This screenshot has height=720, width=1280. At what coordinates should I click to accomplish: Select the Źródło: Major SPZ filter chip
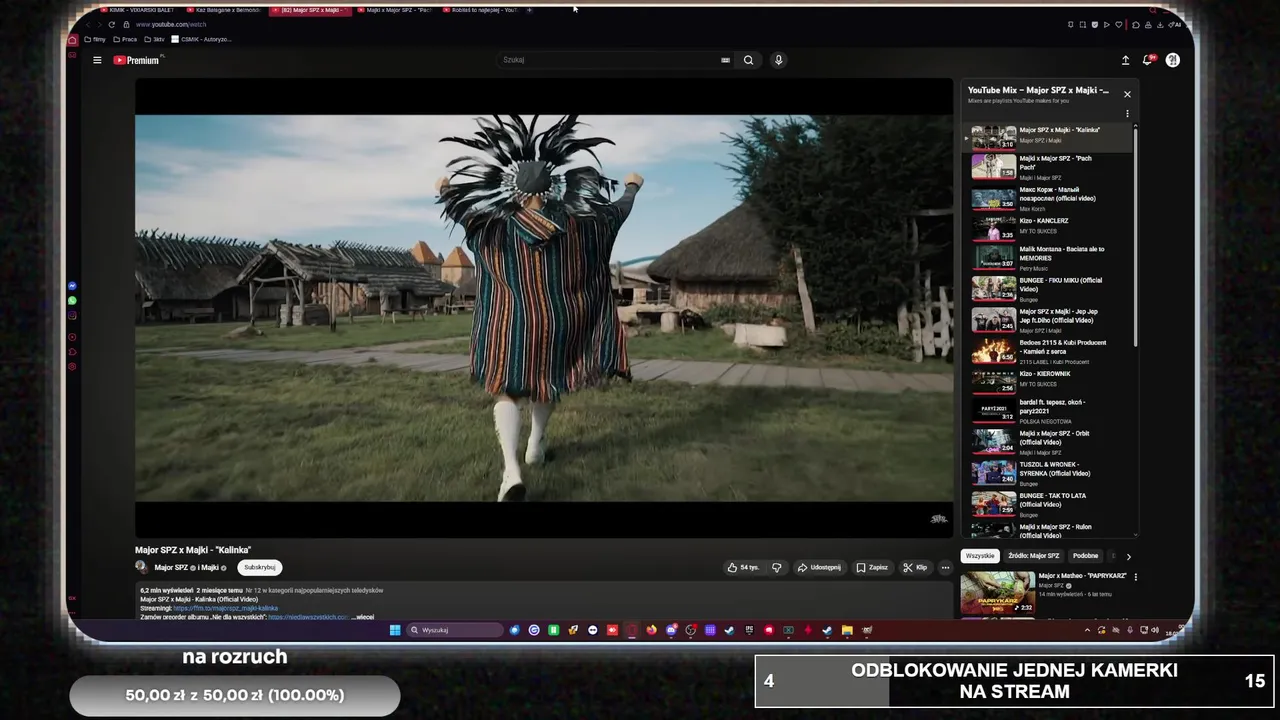coord(1034,556)
